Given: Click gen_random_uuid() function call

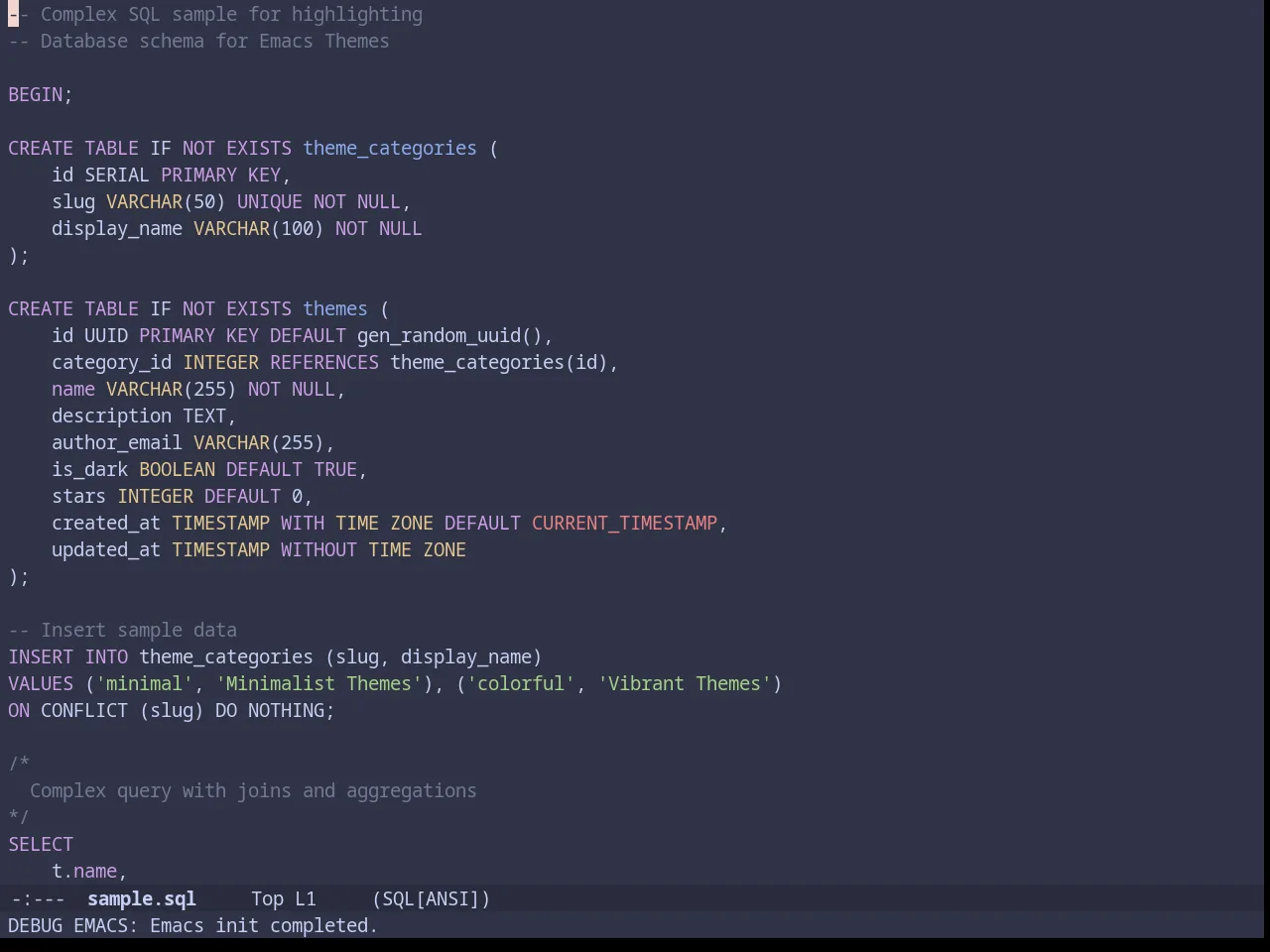Looking at the screenshot, I should (450, 335).
